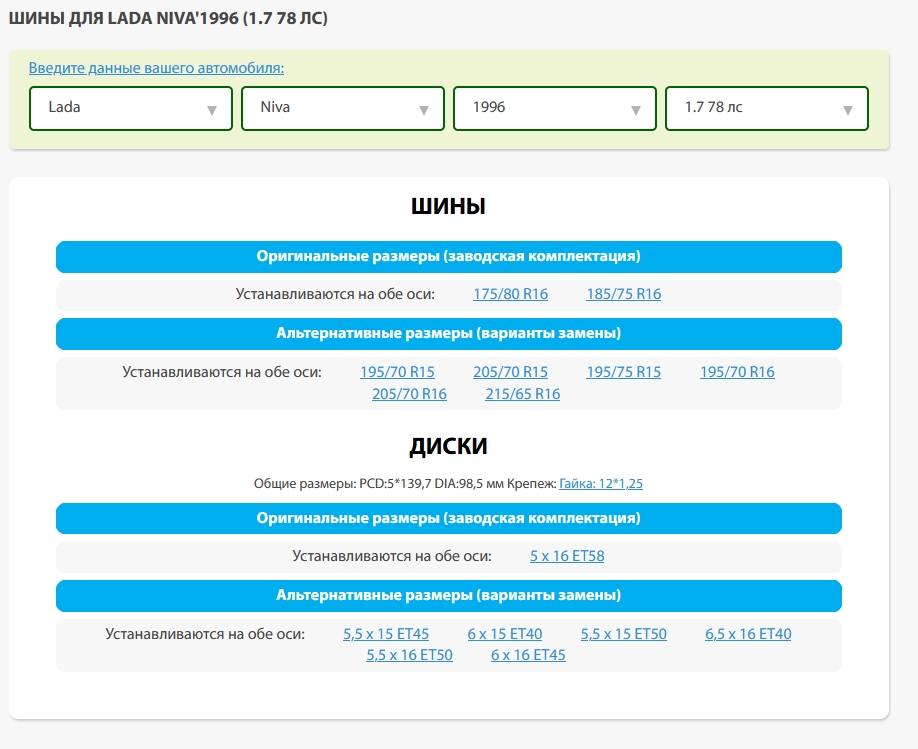Select alternative tire 205/70 R15
The image size is (918, 749).
511,372
